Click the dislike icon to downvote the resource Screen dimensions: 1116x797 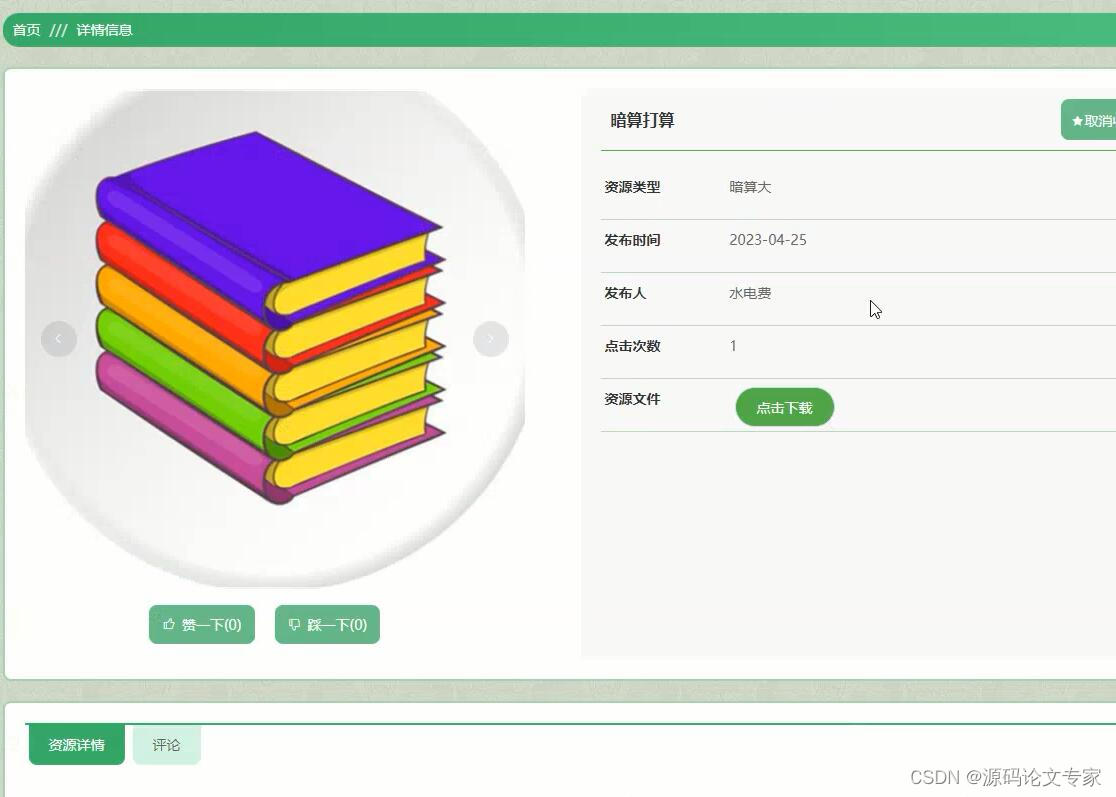[294, 624]
